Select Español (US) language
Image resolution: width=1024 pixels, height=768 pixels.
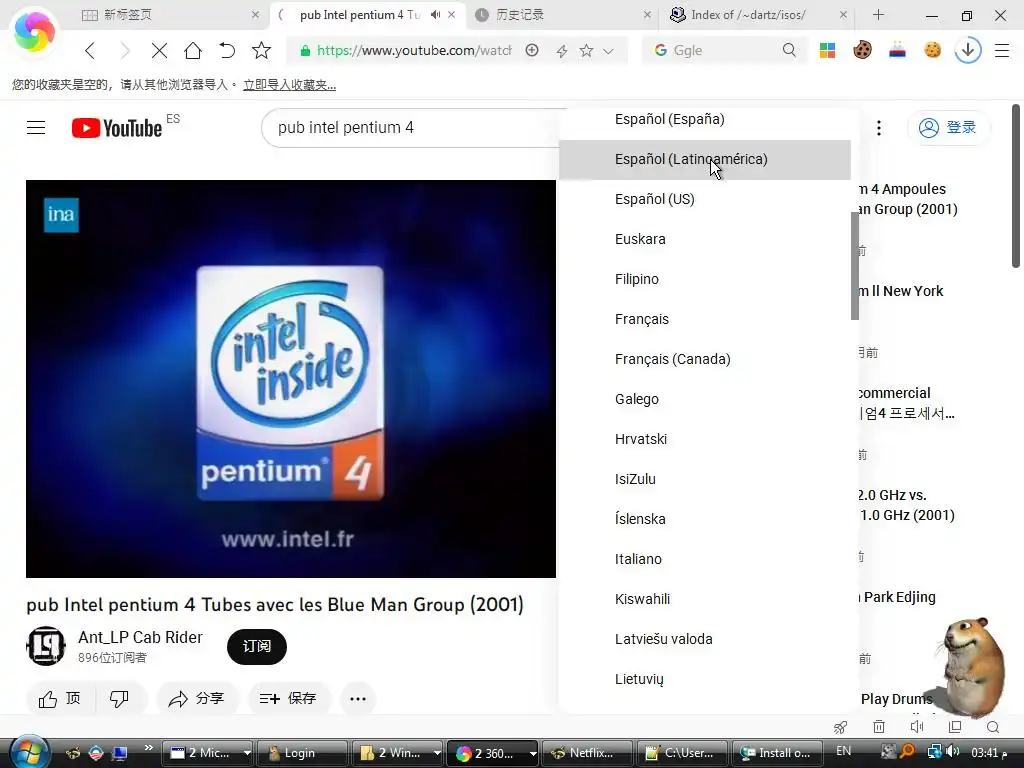[x=705, y=199]
